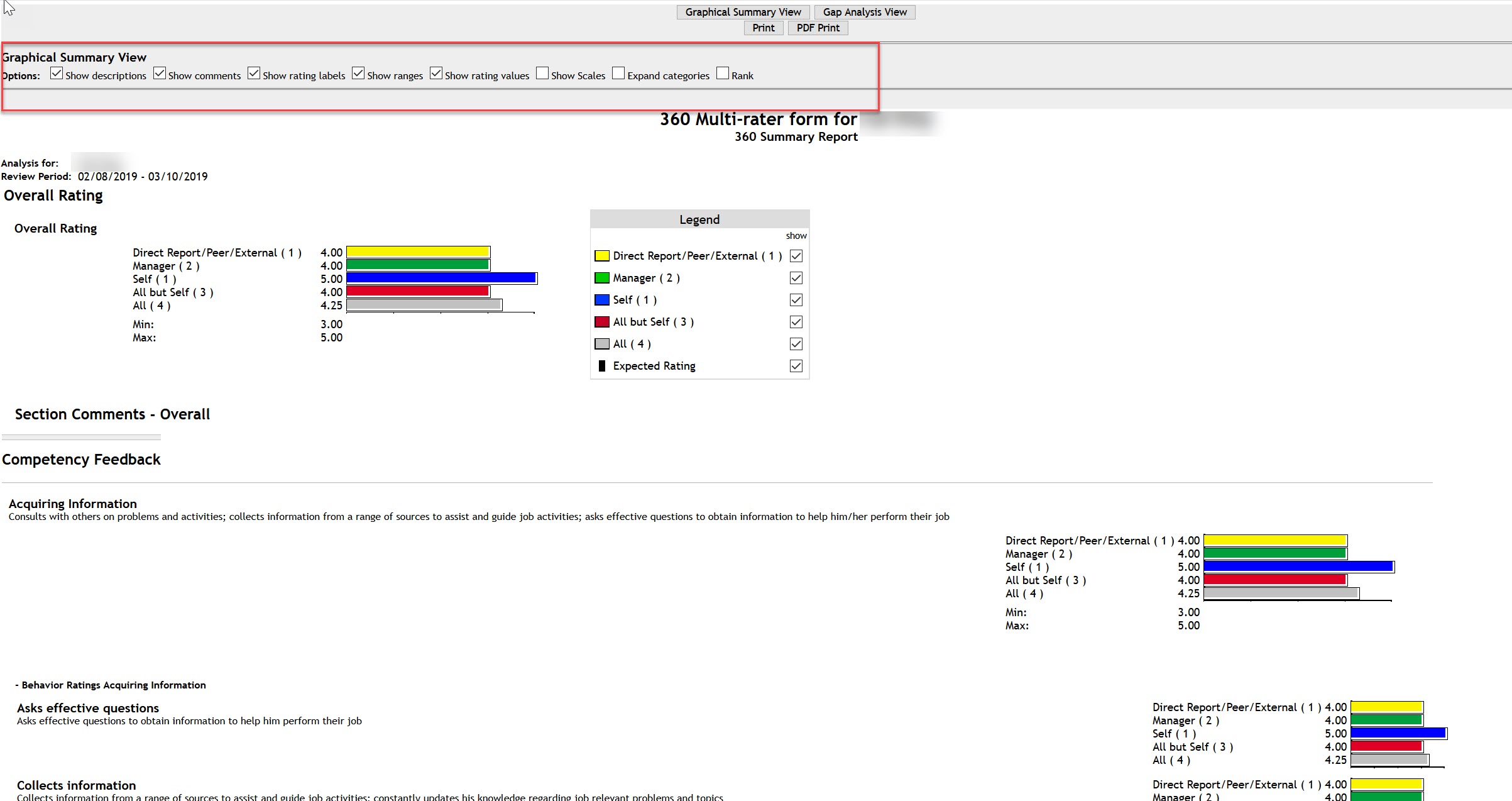This screenshot has height=801, width=1512.
Task: Click the PDF Print button
Action: pyautogui.click(x=818, y=27)
